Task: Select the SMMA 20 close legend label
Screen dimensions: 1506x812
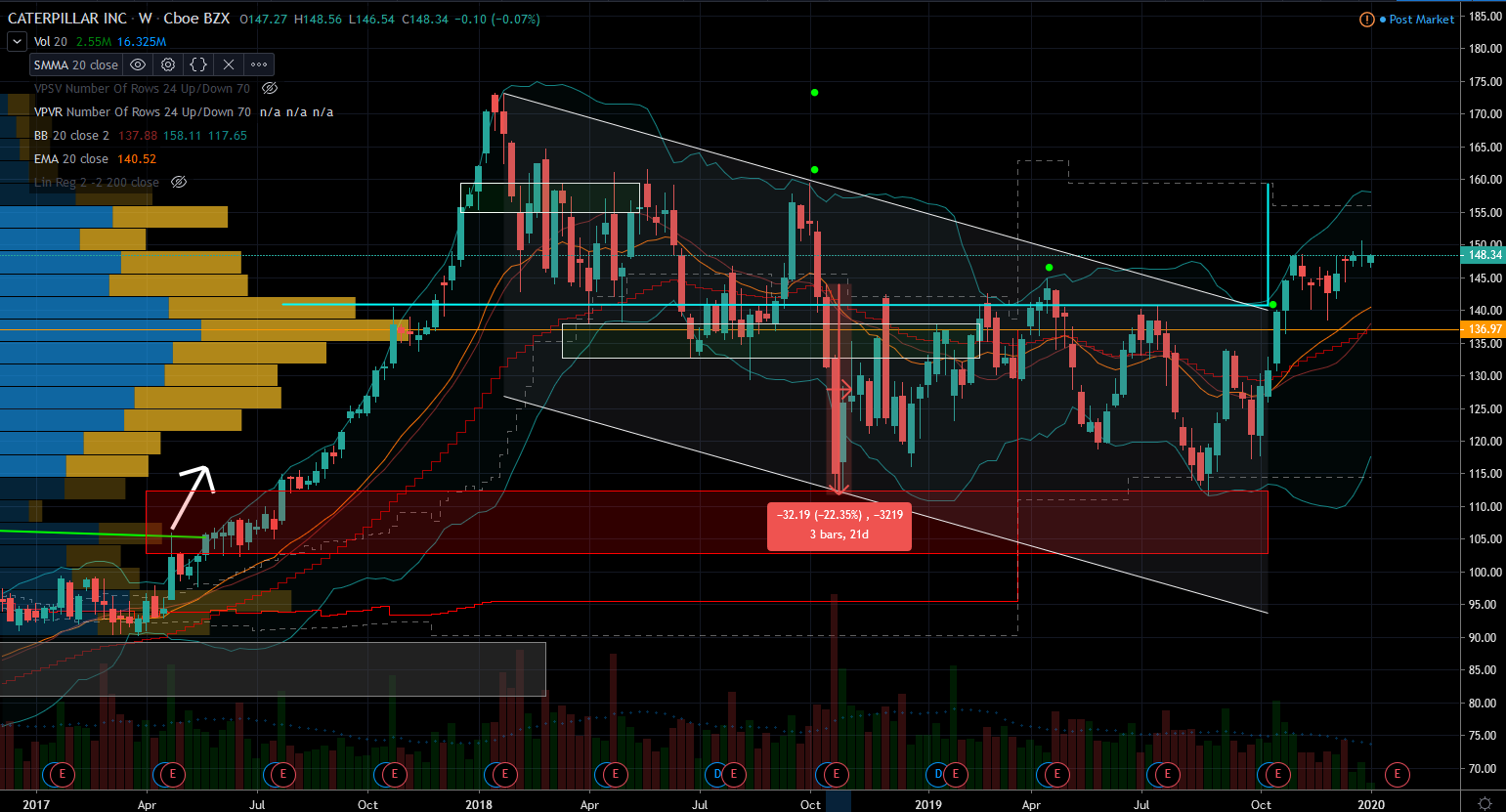Action: coord(76,64)
